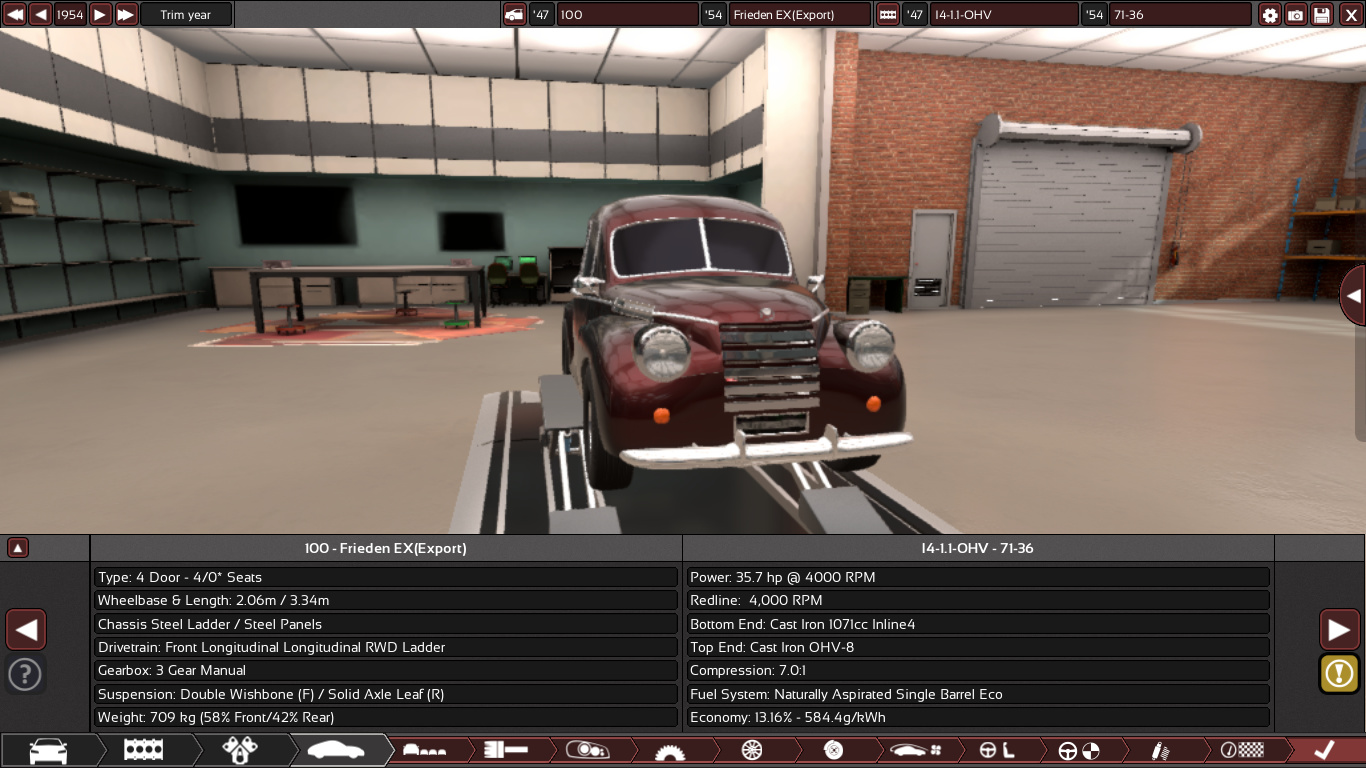Edit the Frieden EX(Export) trim name field

(x=799, y=15)
